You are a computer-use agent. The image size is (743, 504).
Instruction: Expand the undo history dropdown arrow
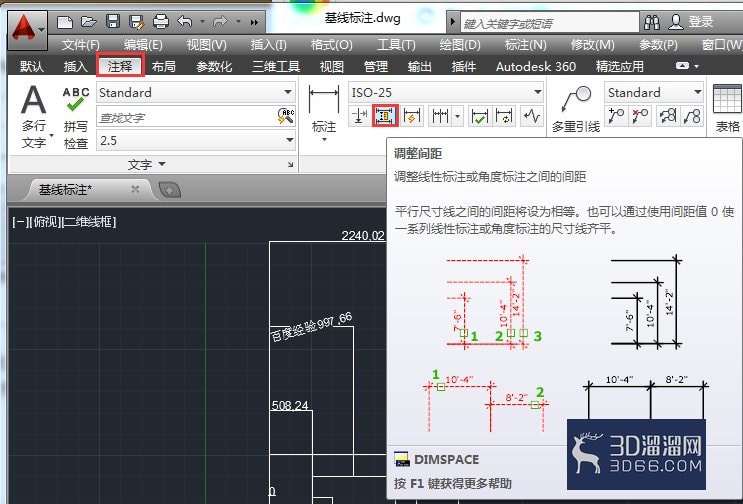202,22
